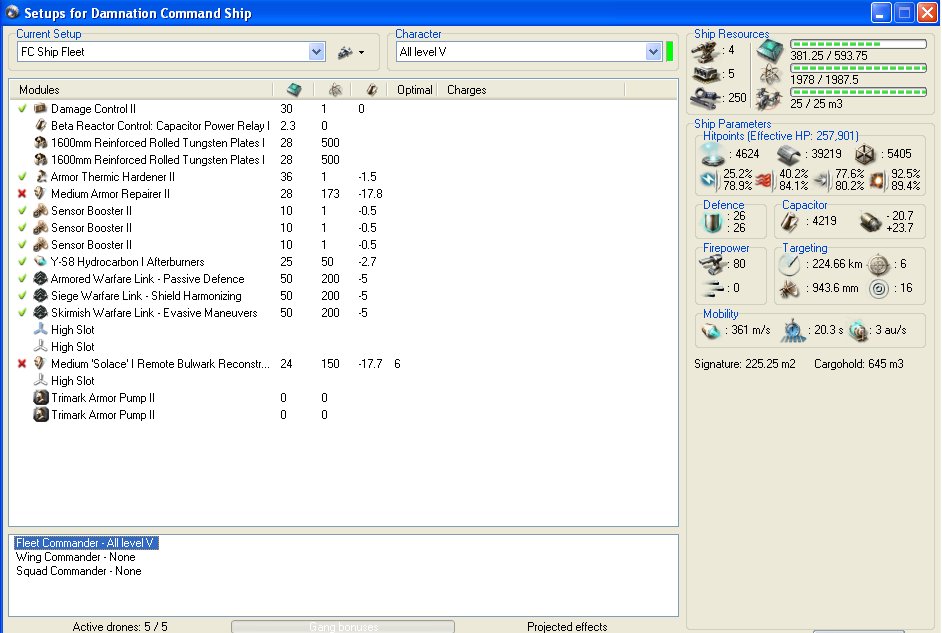Select Wing Commander - None entry
Image resolution: width=942 pixels, height=633 pixels.
[x=76, y=557]
